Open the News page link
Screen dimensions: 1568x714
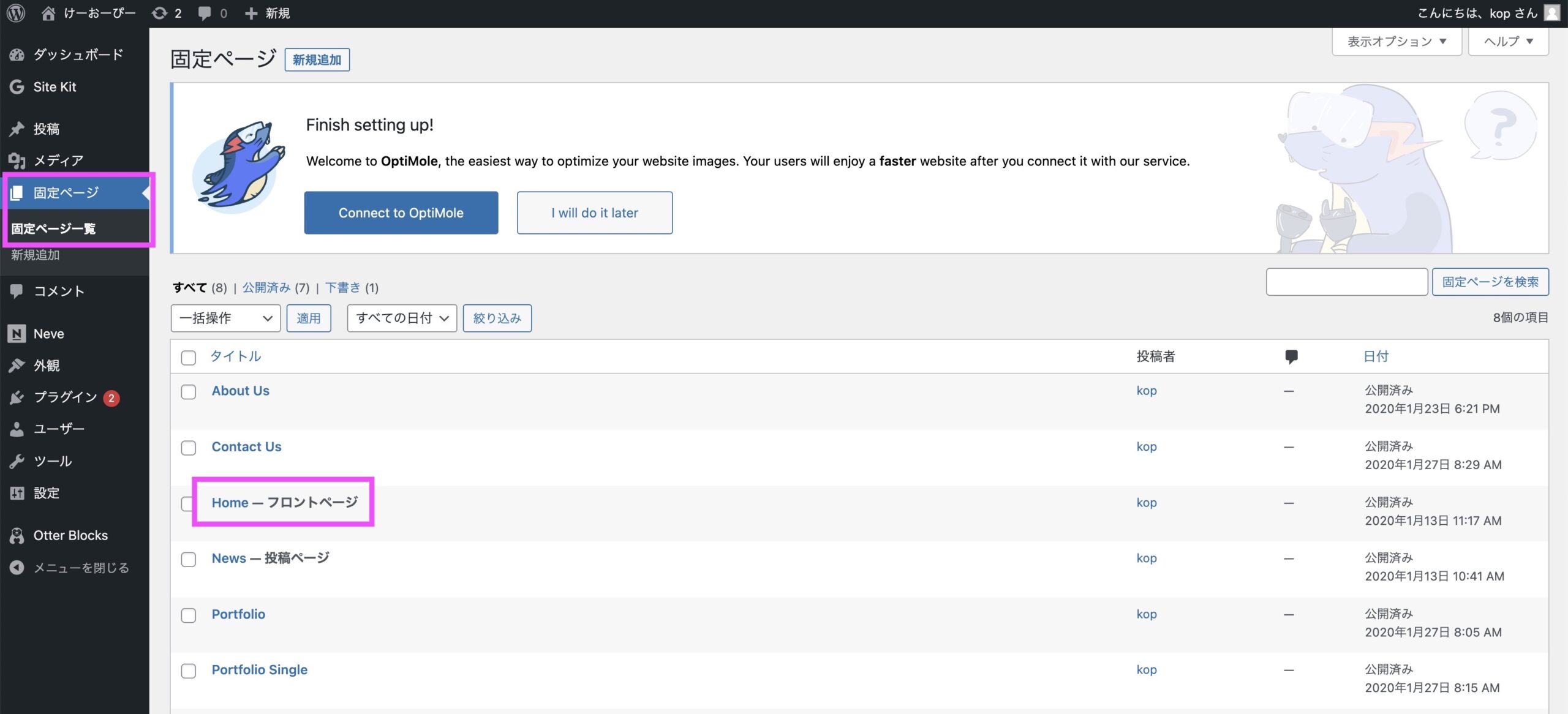[228, 558]
